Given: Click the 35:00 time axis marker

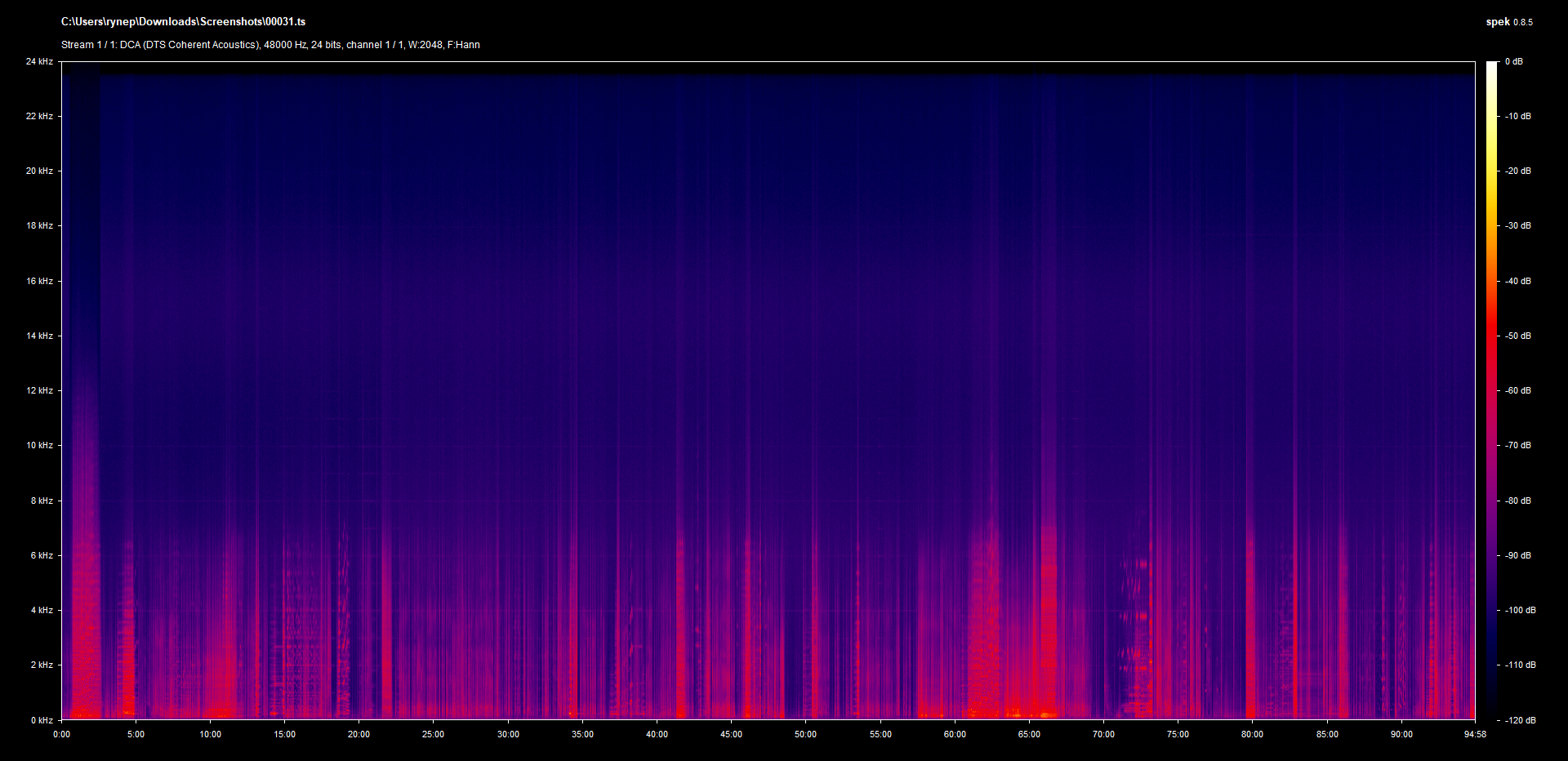Looking at the screenshot, I should coord(582,734).
